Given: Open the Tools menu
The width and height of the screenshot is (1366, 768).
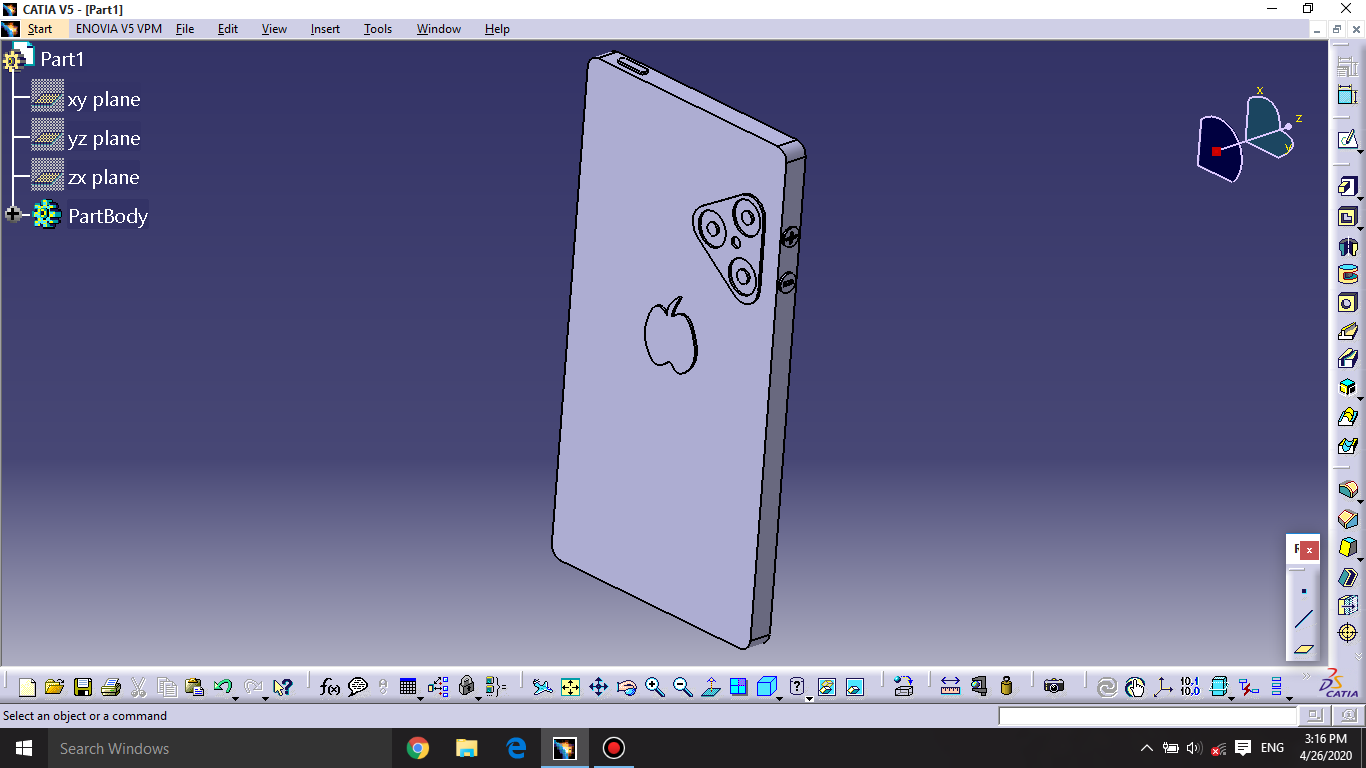Looking at the screenshot, I should click(x=378, y=29).
